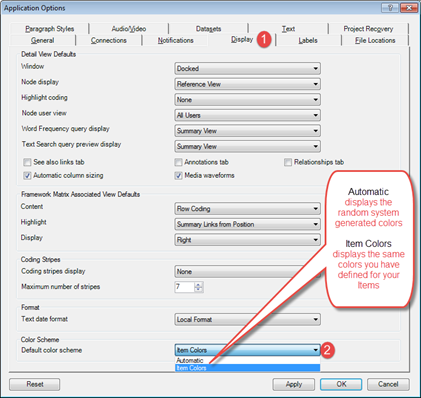The image size is (421, 398).
Task: Expand the Content dropdown showing Row Coding
Action: click(247, 209)
